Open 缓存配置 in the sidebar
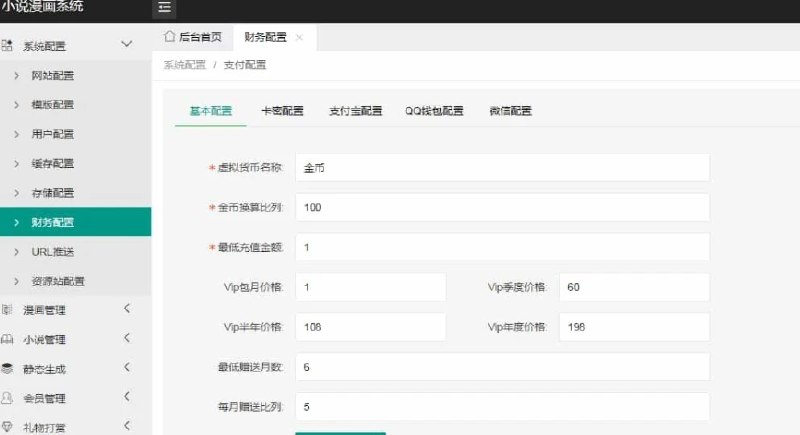 [x=76, y=164]
